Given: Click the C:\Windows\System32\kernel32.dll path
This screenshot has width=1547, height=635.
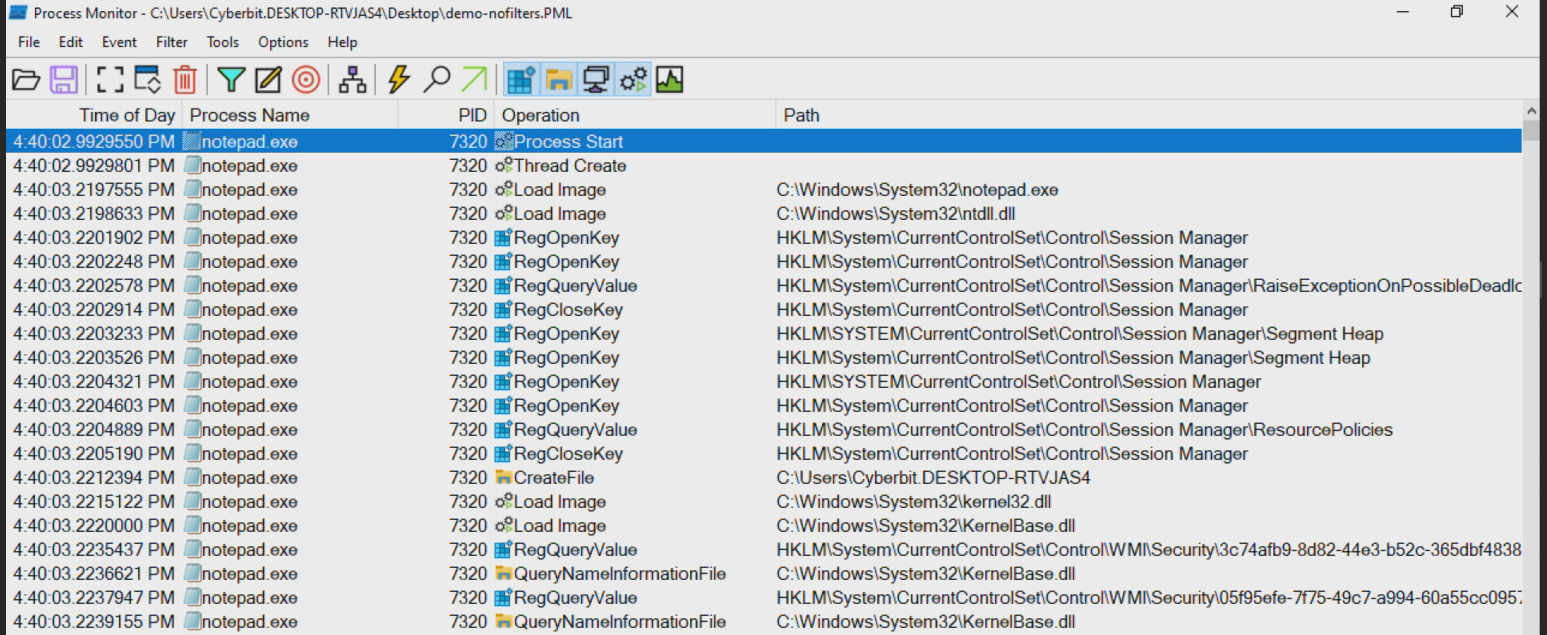Looking at the screenshot, I should 914,502.
